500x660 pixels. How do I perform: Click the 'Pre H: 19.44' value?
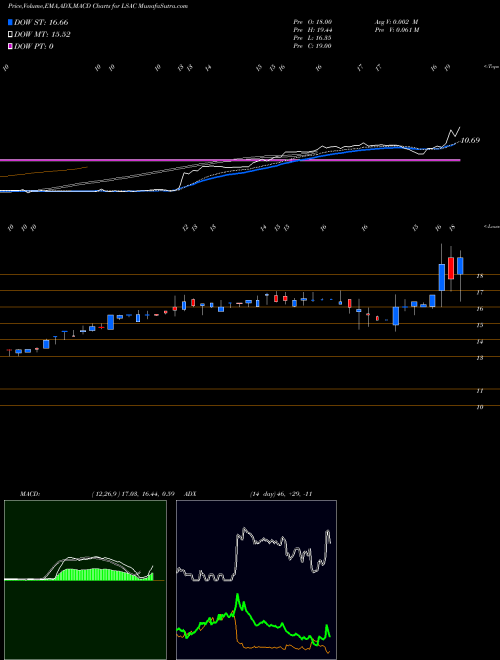[x=313, y=30]
